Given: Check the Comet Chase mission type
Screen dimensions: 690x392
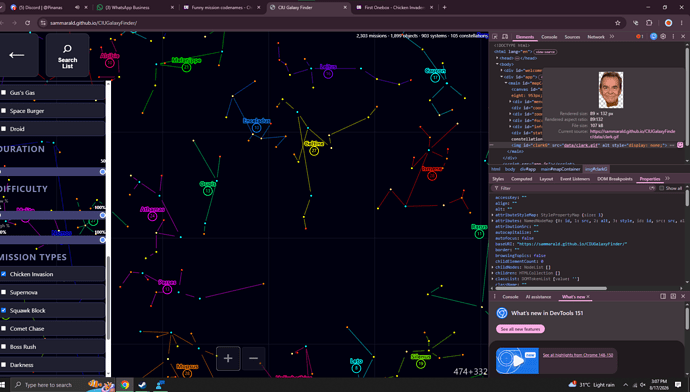Looking at the screenshot, I should pos(4,329).
